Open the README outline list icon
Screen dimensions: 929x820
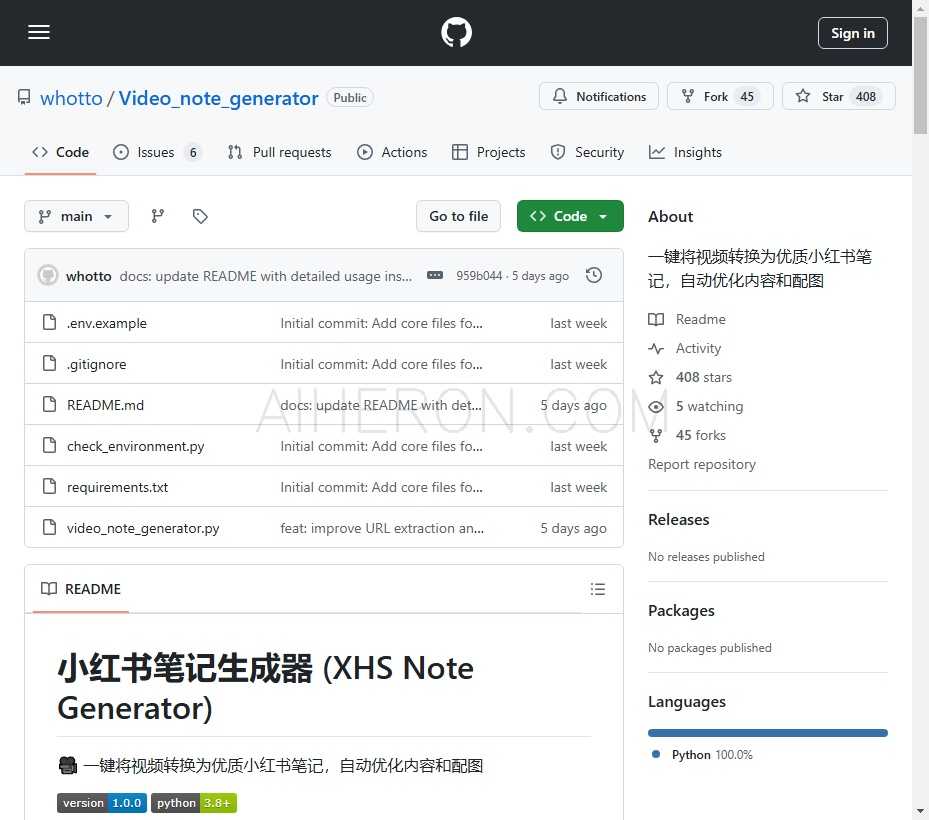[x=598, y=589]
